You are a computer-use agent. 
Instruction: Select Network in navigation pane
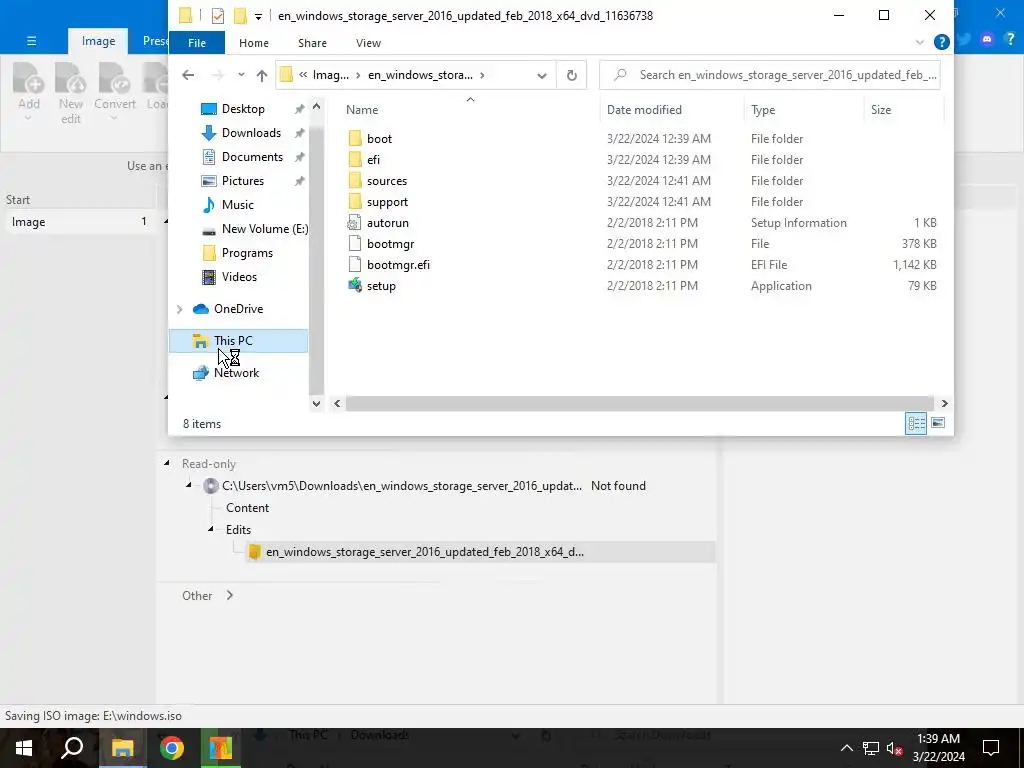point(236,373)
